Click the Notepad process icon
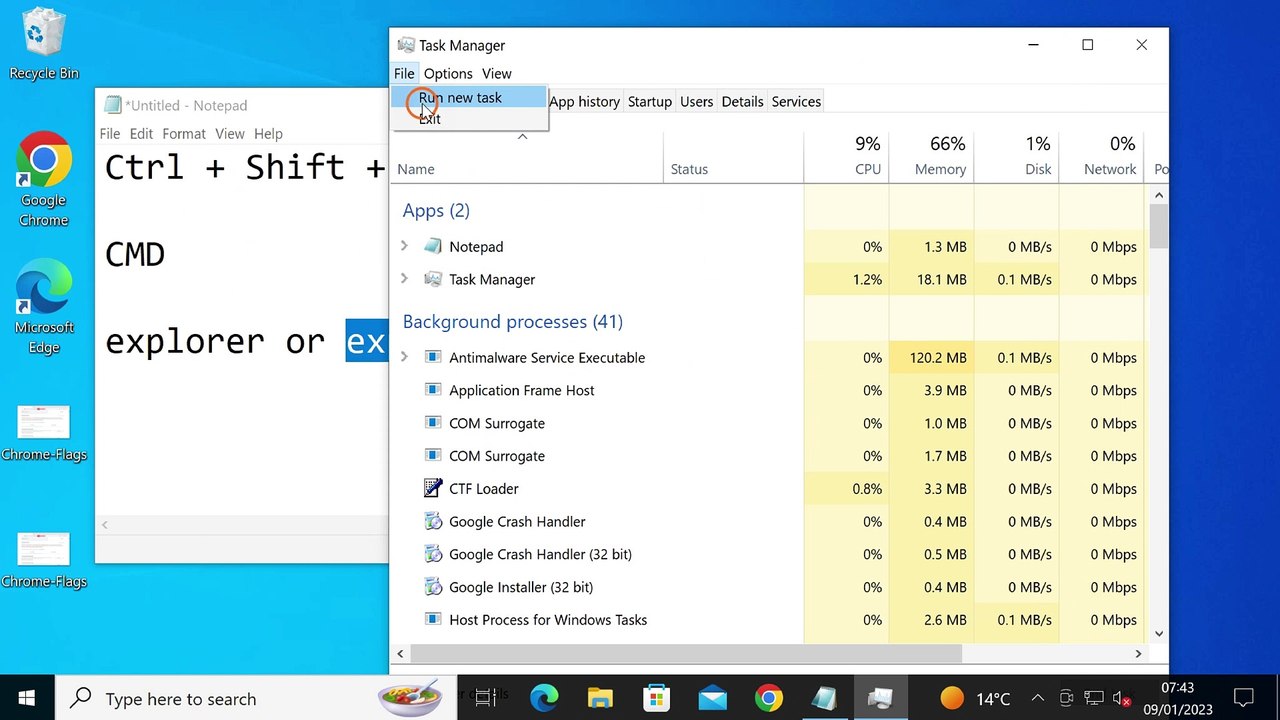 coord(433,246)
